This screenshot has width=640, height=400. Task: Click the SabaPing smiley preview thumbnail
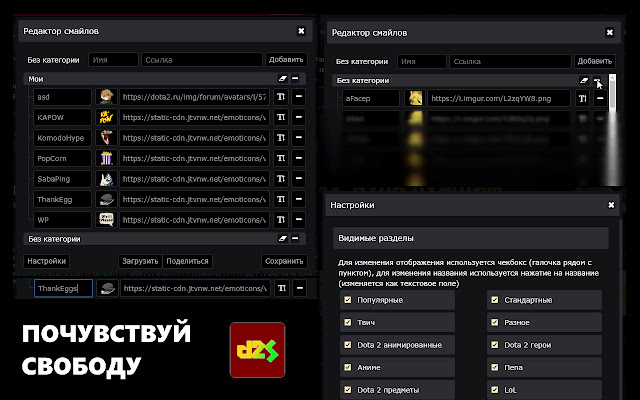pos(106,178)
